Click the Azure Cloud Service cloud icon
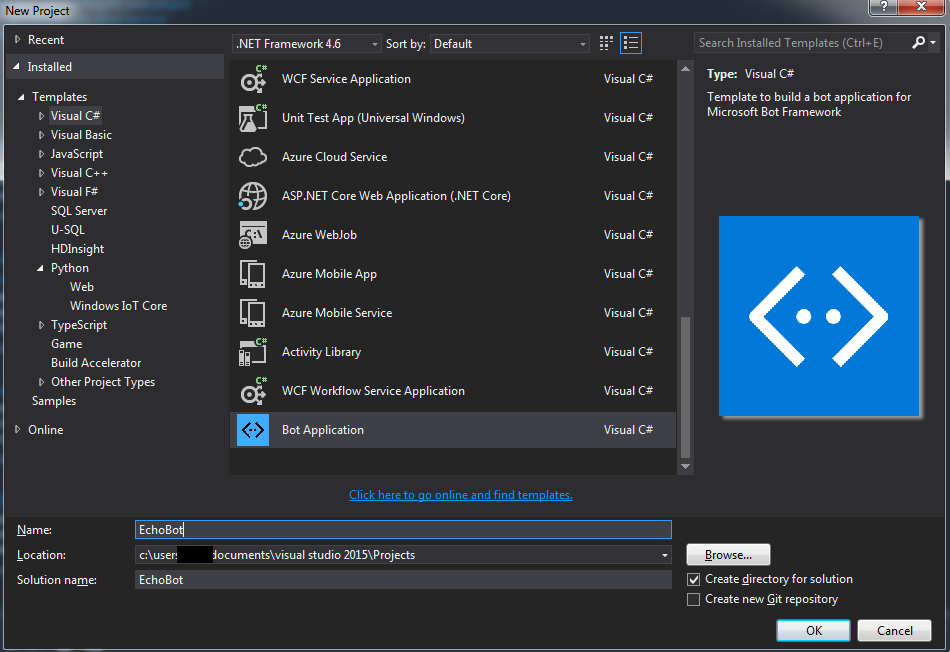This screenshot has height=652, width=950. [x=253, y=157]
